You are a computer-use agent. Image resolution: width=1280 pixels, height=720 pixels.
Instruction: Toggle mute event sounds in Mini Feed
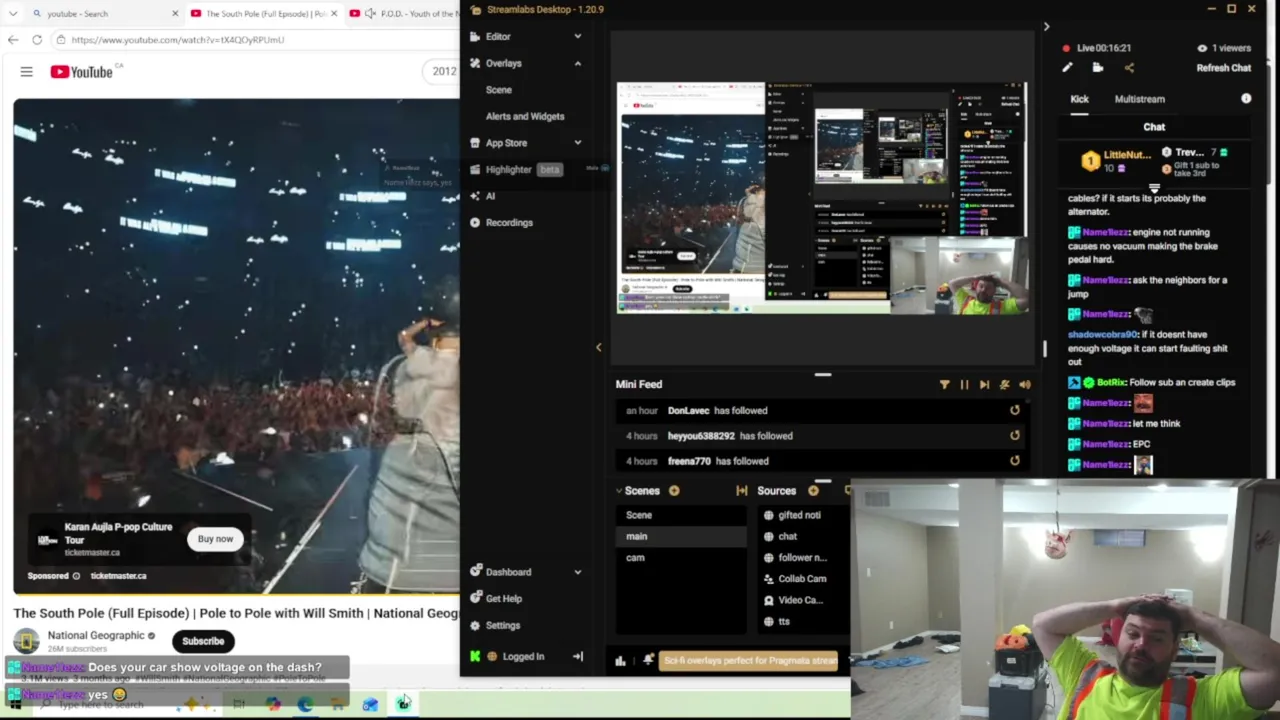(x=1005, y=384)
